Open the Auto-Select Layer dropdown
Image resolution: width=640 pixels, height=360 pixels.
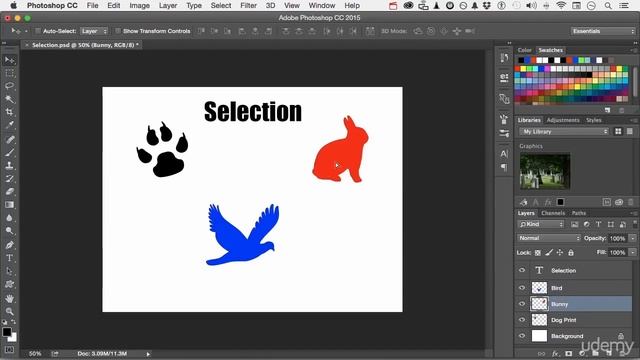coord(94,31)
